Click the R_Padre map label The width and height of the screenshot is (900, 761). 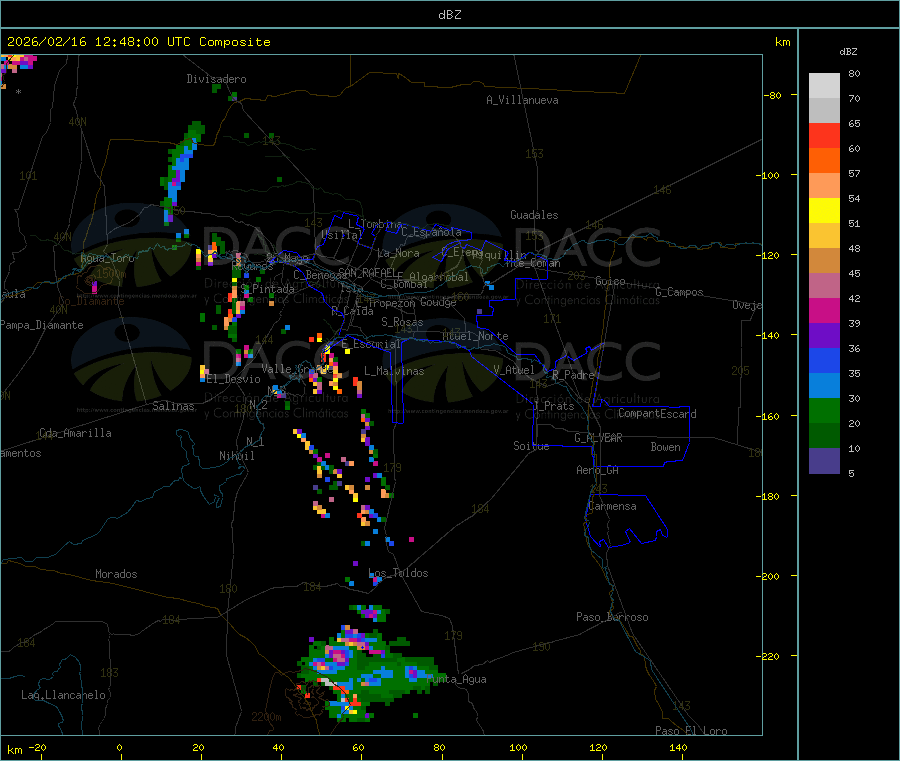[x=573, y=375]
